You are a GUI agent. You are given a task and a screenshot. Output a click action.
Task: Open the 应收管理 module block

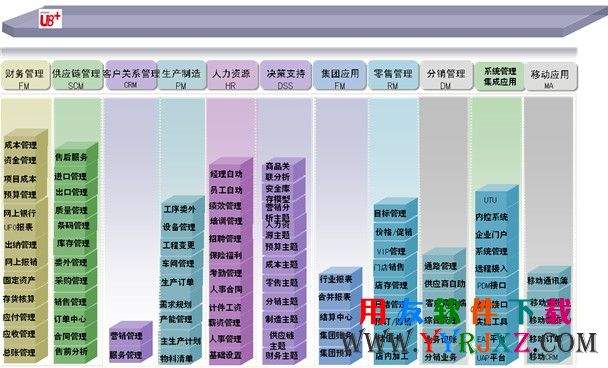click(x=19, y=334)
